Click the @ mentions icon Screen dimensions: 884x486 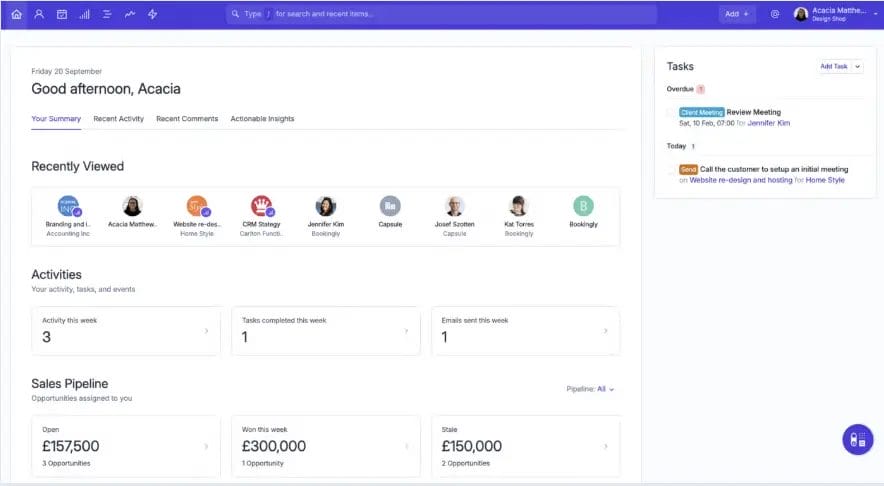tap(775, 14)
